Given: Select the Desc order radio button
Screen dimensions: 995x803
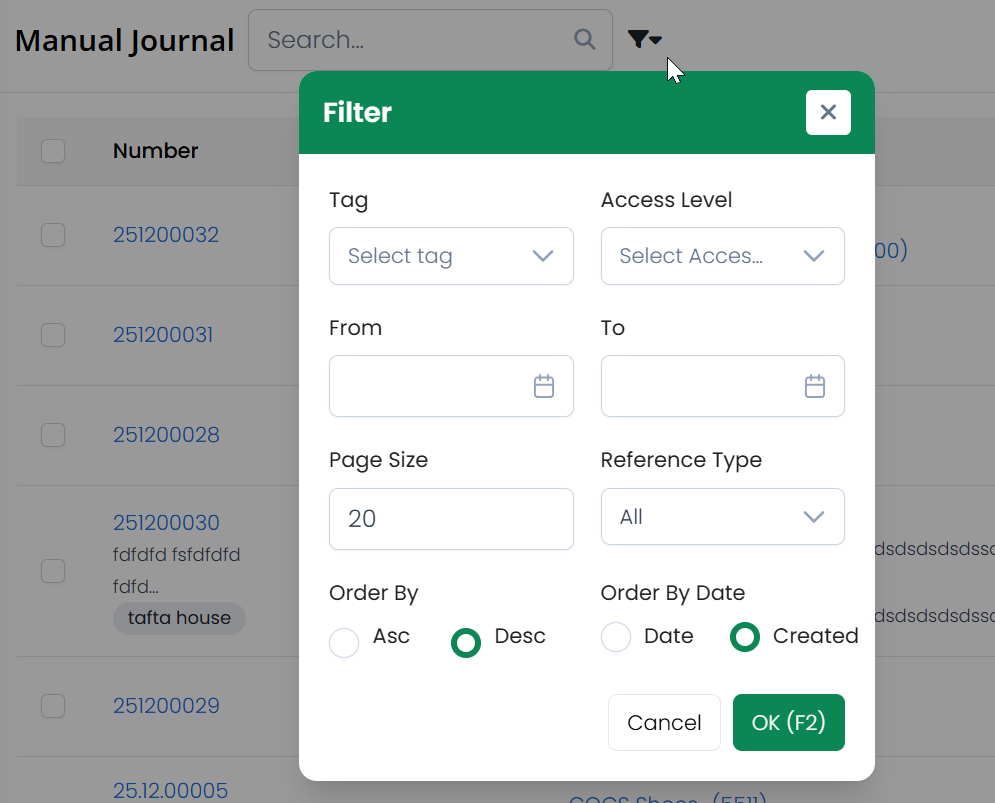Looking at the screenshot, I should tap(466, 643).
